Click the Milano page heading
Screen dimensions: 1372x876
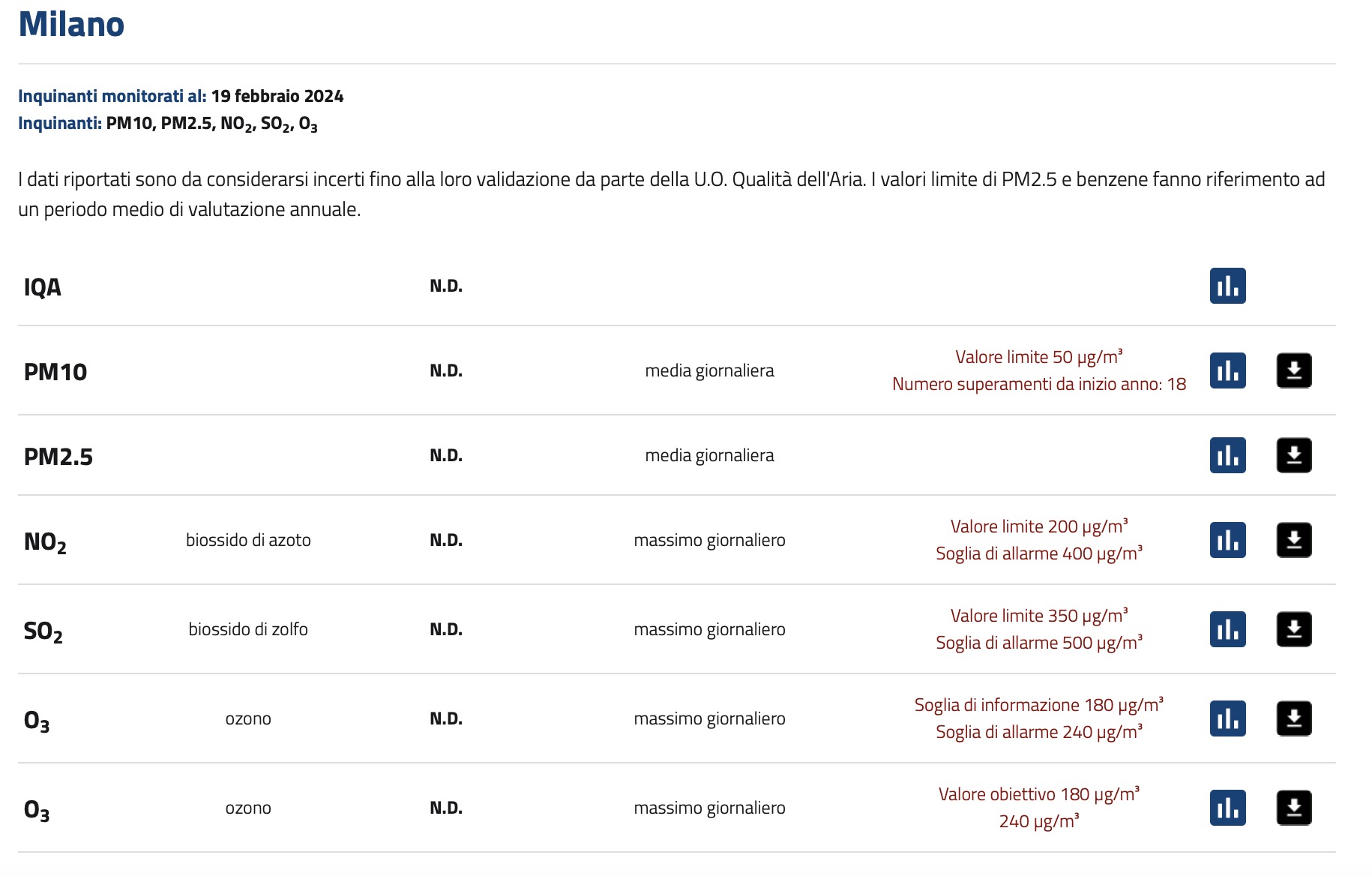point(71,24)
